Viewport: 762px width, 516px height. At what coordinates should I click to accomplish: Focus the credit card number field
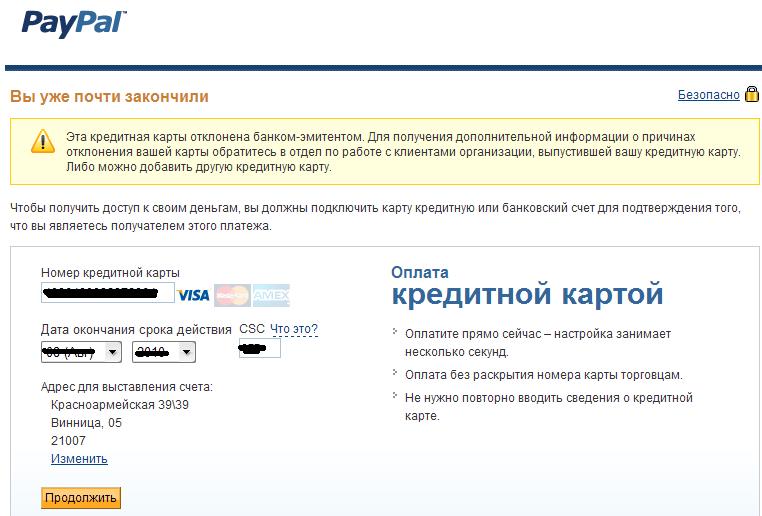pyautogui.click(x=107, y=293)
